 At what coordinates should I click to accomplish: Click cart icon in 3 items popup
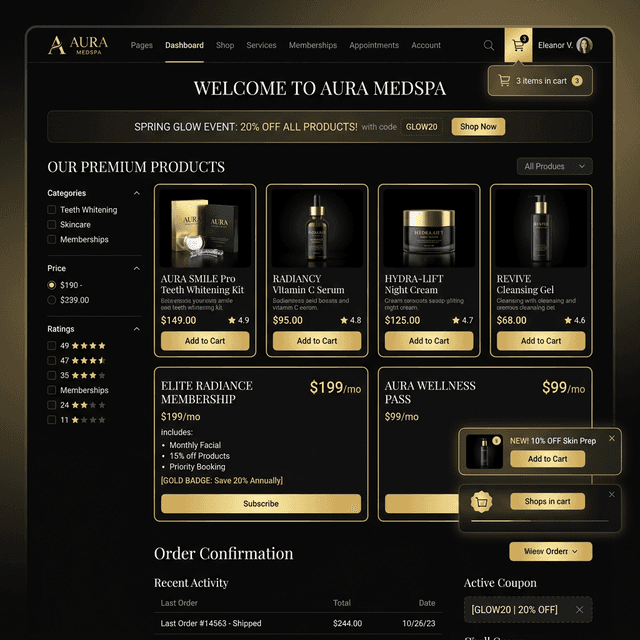[x=504, y=80]
